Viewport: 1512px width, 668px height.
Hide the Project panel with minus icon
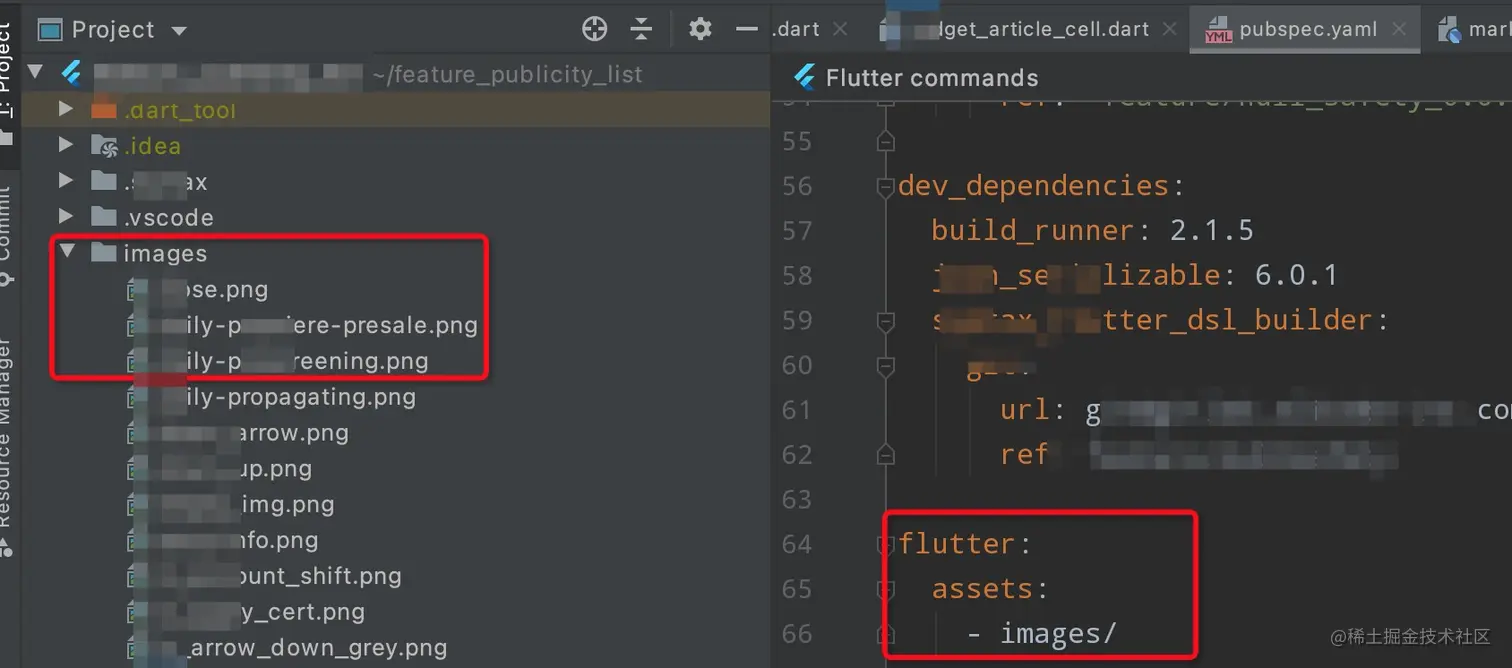[747, 30]
